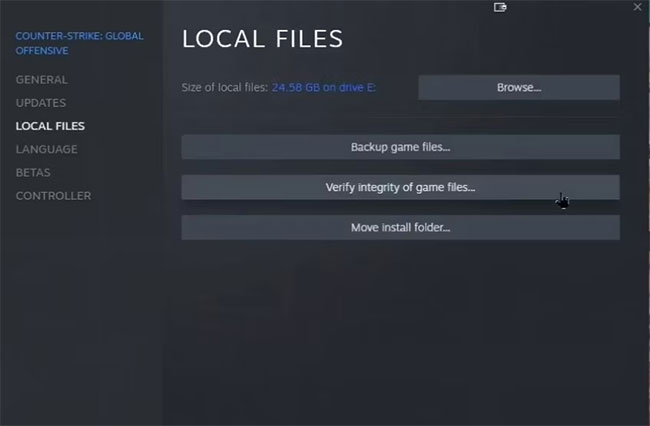Click the LOCAL FILES page heading
Viewport: 650px width, 426px height.
(x=262, y=39)
